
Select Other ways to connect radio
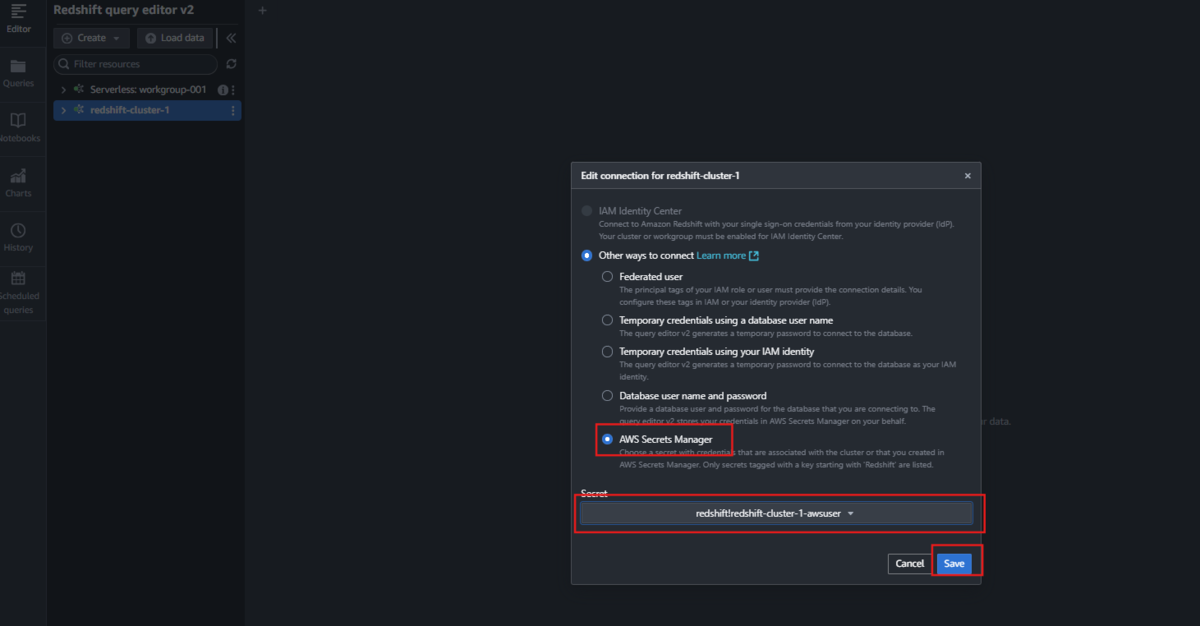(x=587, y=256)
